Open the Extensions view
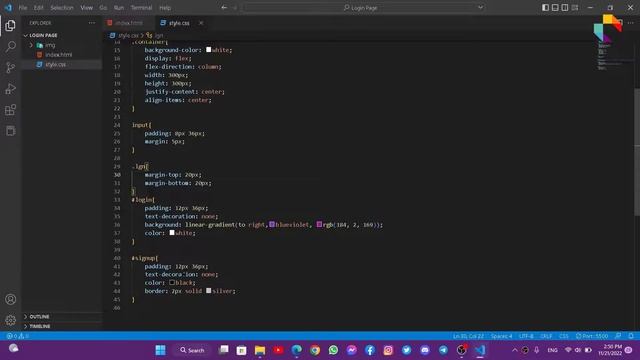Image resolution: width=640 pixels, height=360 pixels. (11, 110)
